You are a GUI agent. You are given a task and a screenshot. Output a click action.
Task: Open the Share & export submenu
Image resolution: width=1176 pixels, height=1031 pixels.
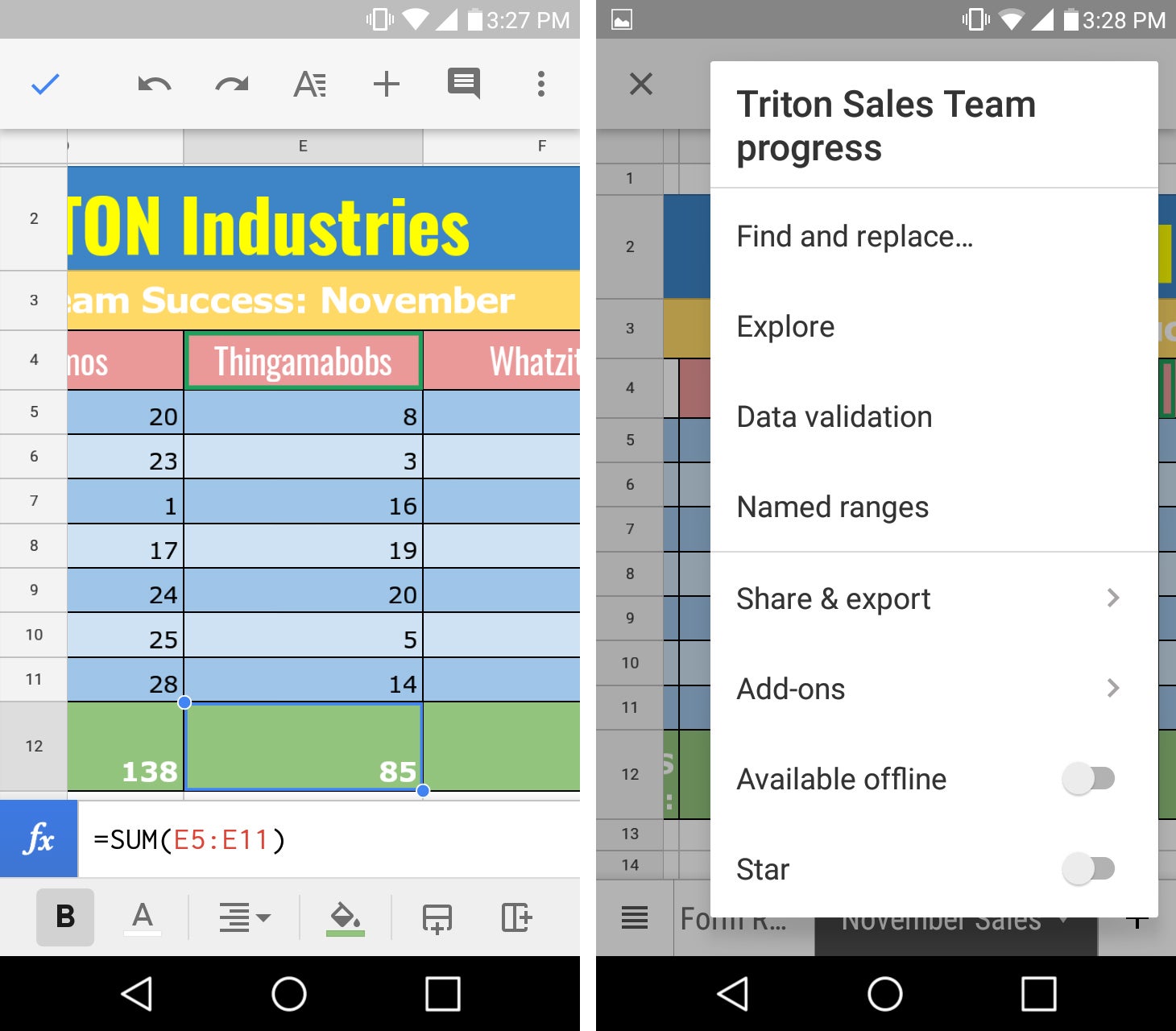(x=934, y=598)
